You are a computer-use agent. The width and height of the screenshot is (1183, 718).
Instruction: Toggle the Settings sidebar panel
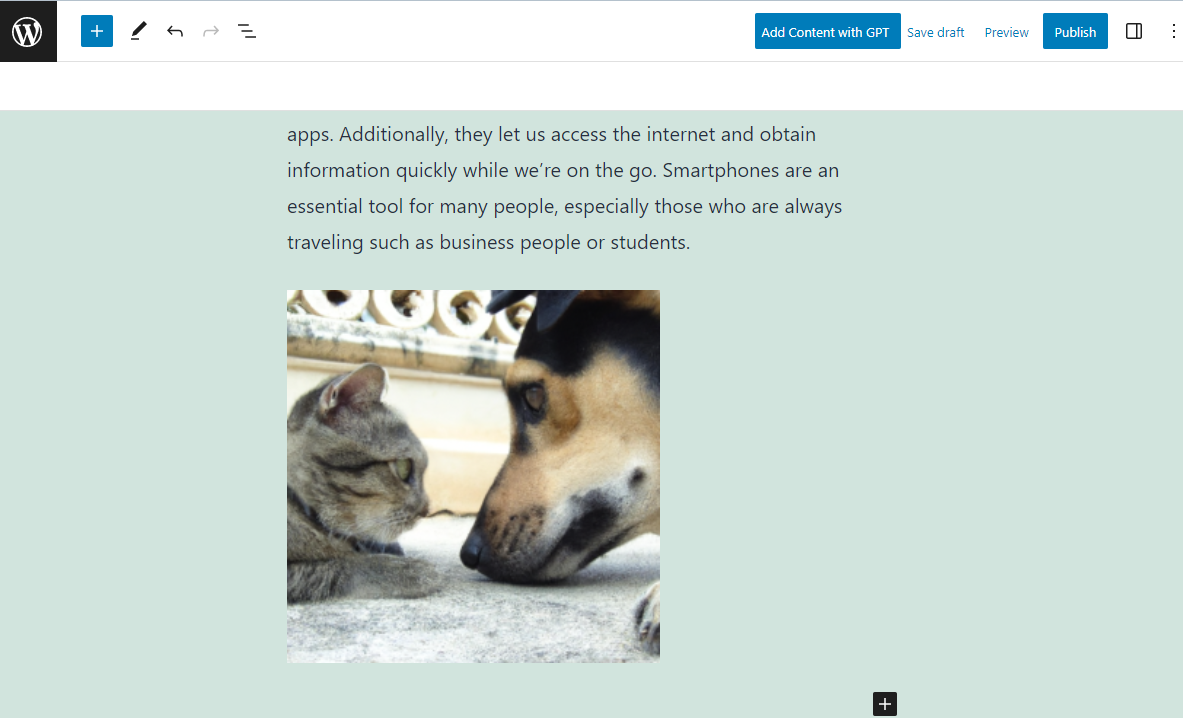tap(1133, 31)
